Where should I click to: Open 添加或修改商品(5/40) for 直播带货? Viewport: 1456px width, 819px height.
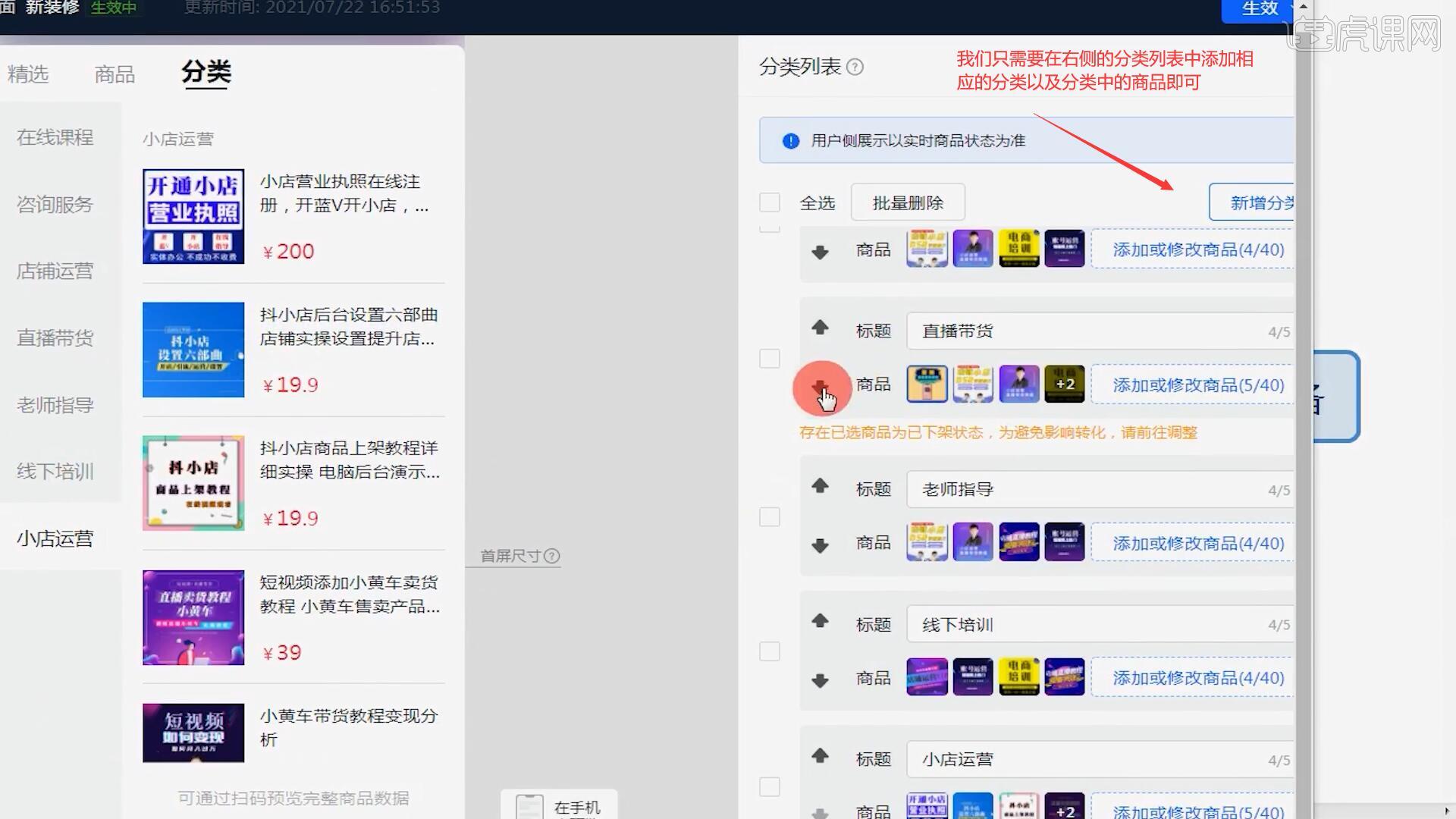(1197, 385)
